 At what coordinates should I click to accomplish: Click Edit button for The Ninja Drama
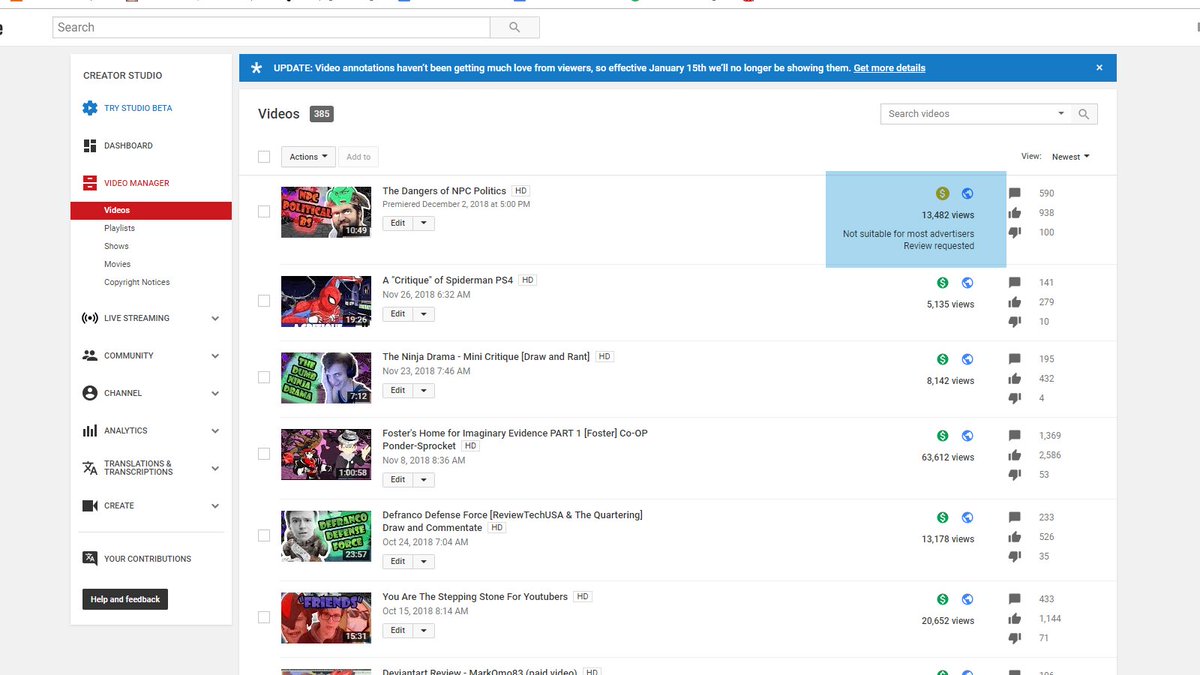point(398,391)
